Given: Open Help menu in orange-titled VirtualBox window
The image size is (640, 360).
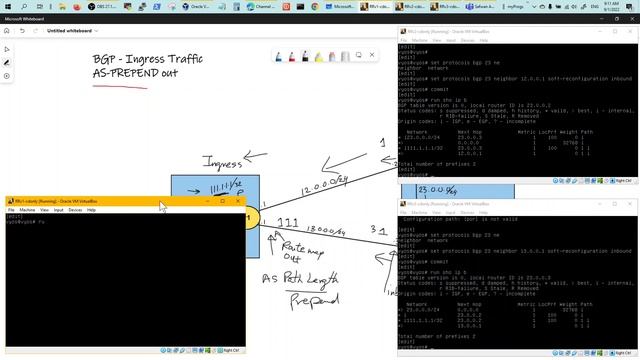Looking at the screenshot, I should click(x=91, y=210).
